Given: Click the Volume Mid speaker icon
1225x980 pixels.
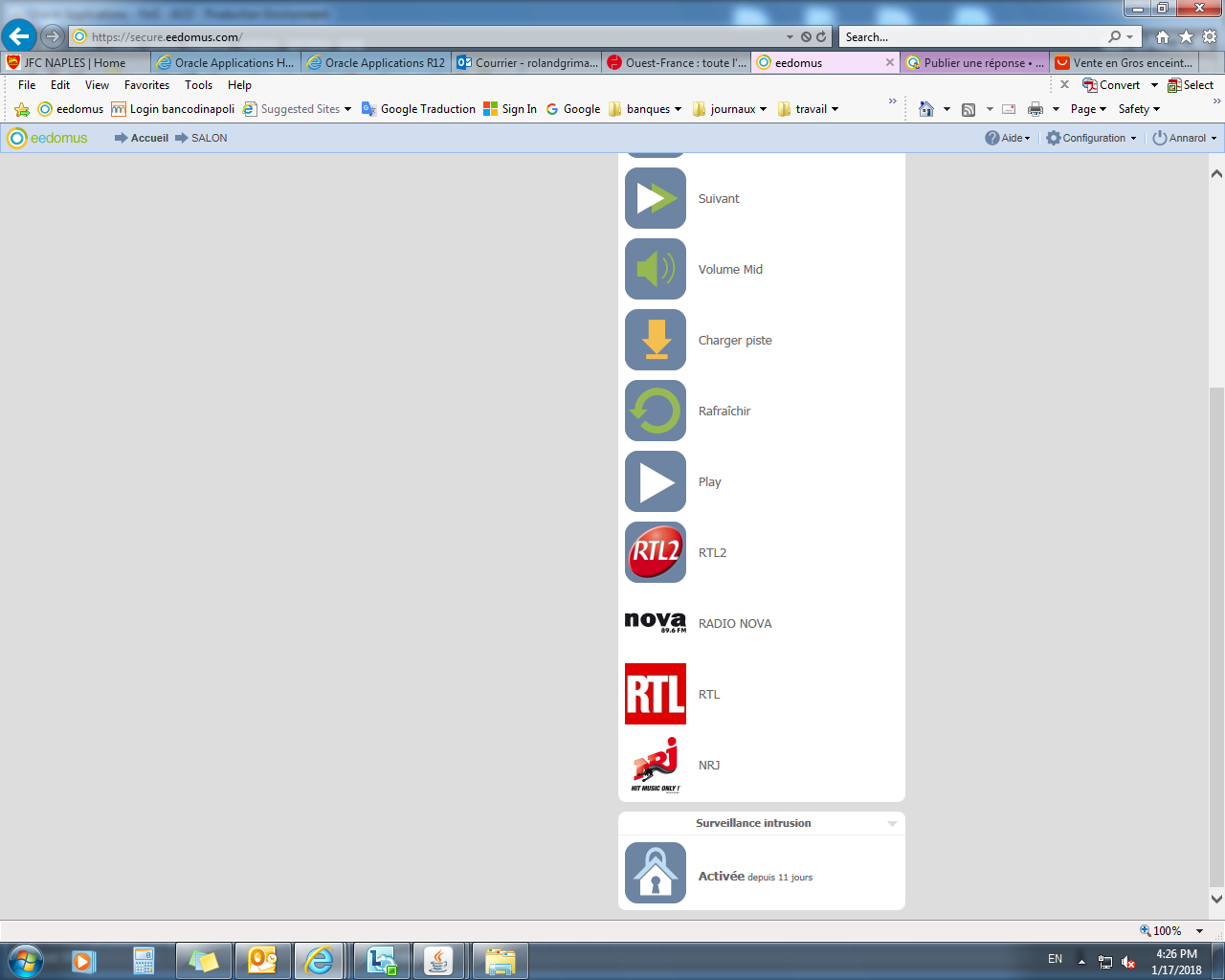Looking at the screenshot, I should pos(656,269).
